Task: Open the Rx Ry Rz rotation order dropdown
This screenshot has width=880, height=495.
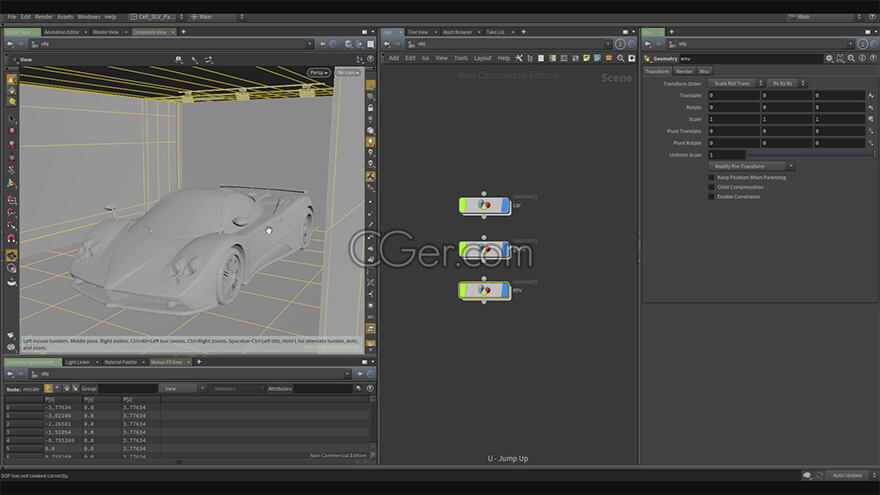Action: pos(786,83)
